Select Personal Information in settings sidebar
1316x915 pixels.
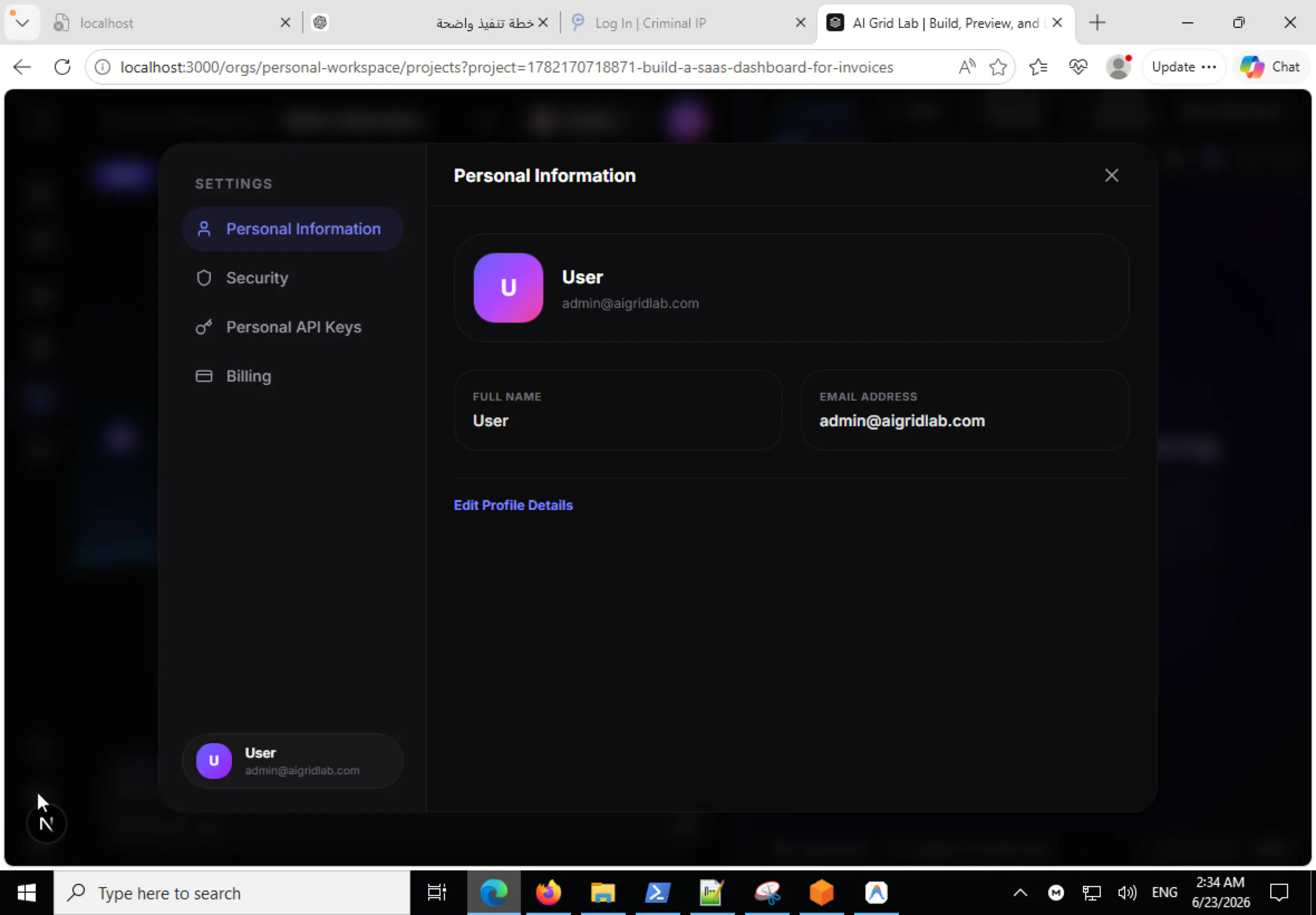tap(292, 229)
